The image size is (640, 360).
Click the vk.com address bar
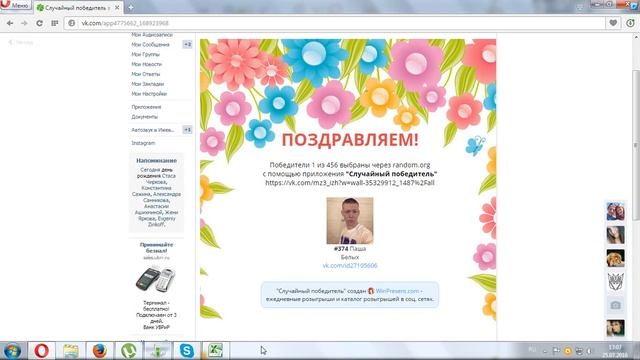pos(335,23)
